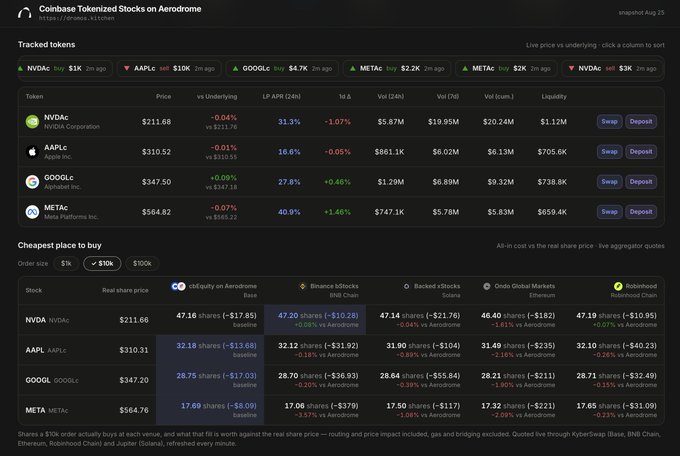680x456 pixels.
Task: Sort by Vol (24h) column header
Action: click(x=391, y=97)
